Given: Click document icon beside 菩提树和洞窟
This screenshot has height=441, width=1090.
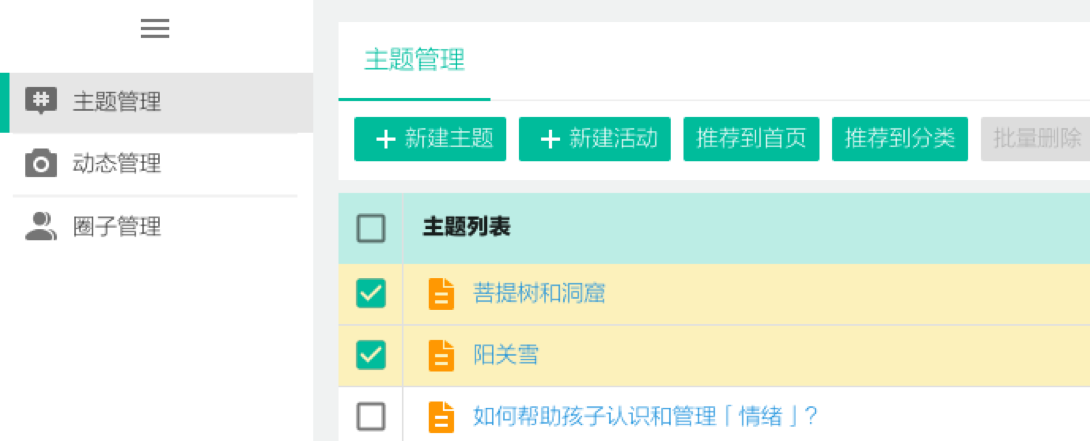Looking at the screenshot, I should click(x=441, y=294).
